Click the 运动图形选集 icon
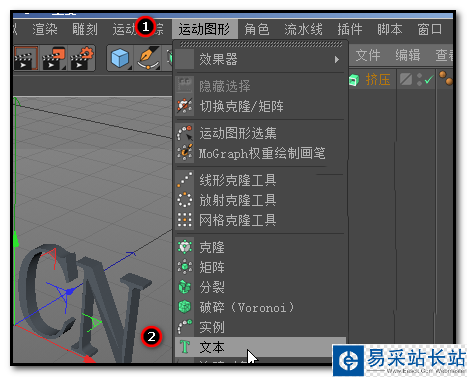467x377 pixels. pos(184,133)
